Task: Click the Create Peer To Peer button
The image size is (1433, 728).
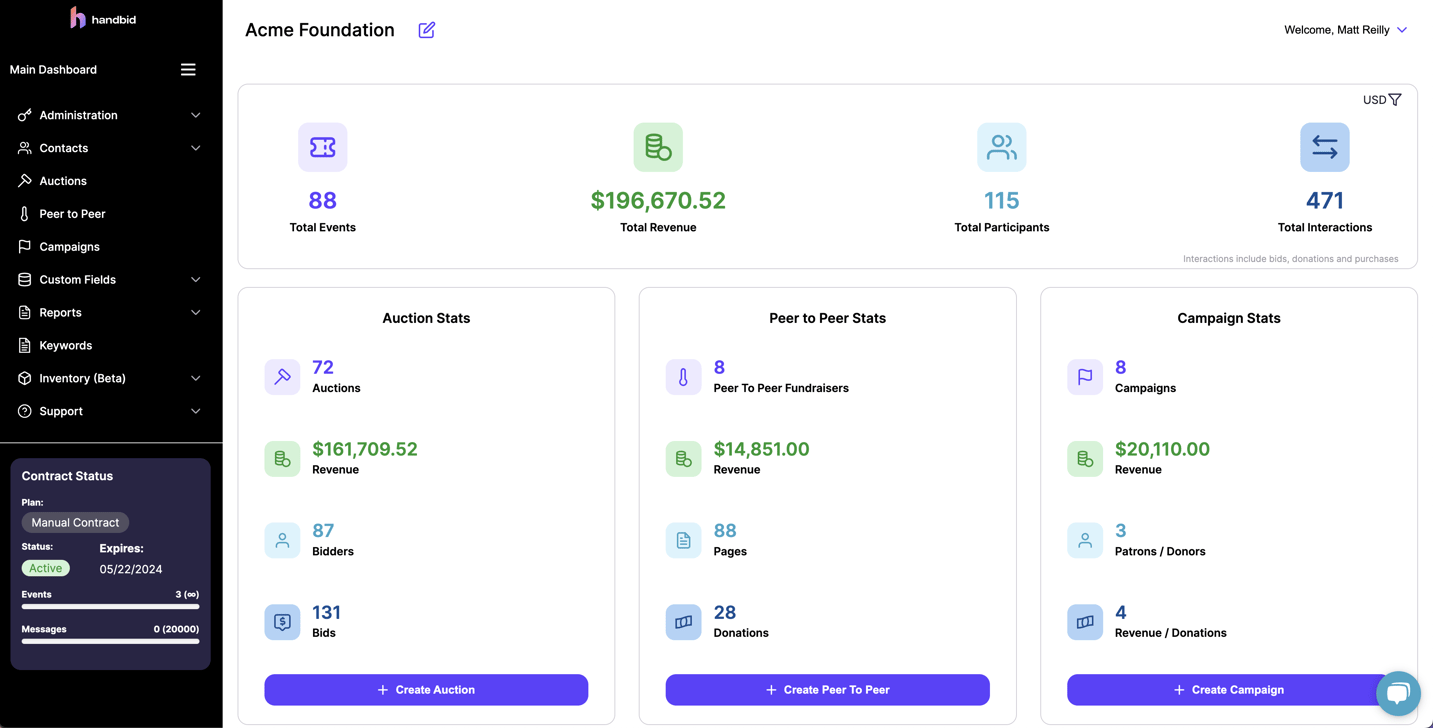Action: pos(828,690)
